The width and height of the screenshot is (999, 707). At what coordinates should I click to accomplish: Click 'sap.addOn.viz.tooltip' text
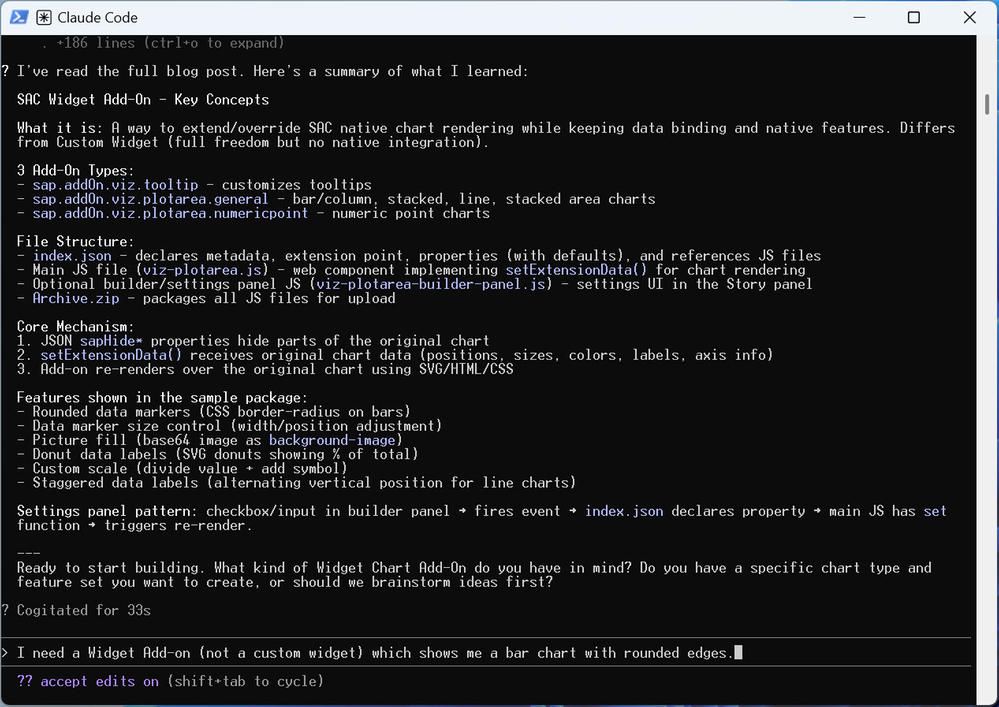(115, 185)
